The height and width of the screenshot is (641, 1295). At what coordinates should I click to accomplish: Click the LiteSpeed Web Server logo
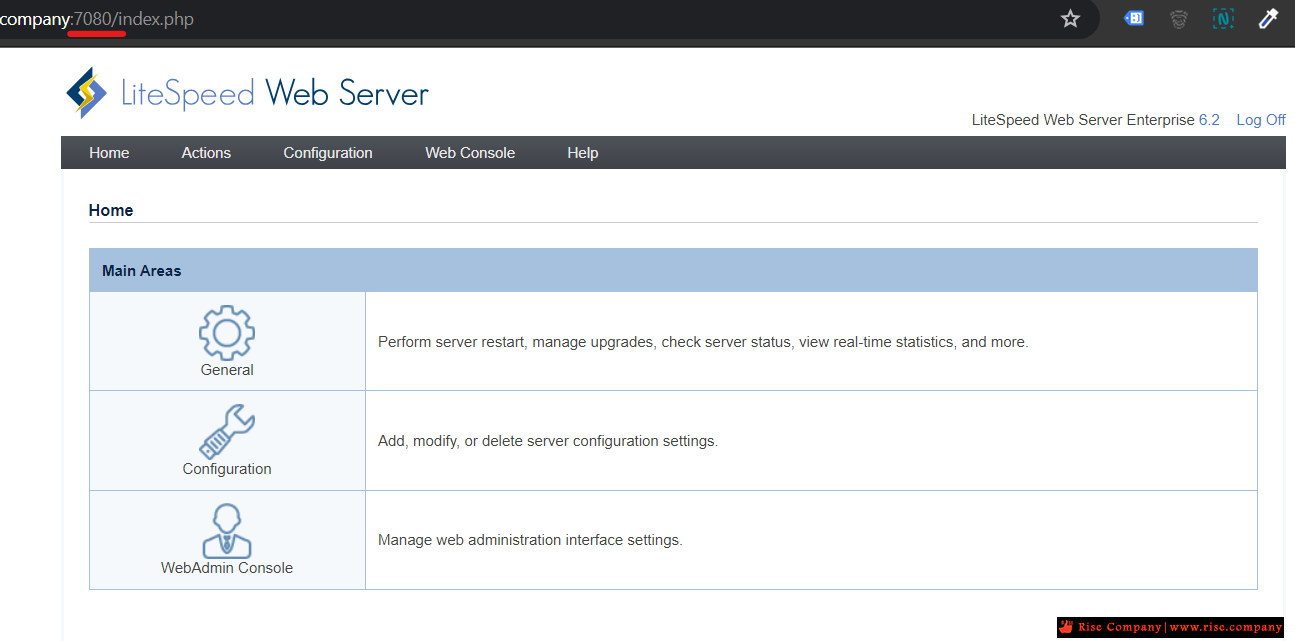(247, 93)
